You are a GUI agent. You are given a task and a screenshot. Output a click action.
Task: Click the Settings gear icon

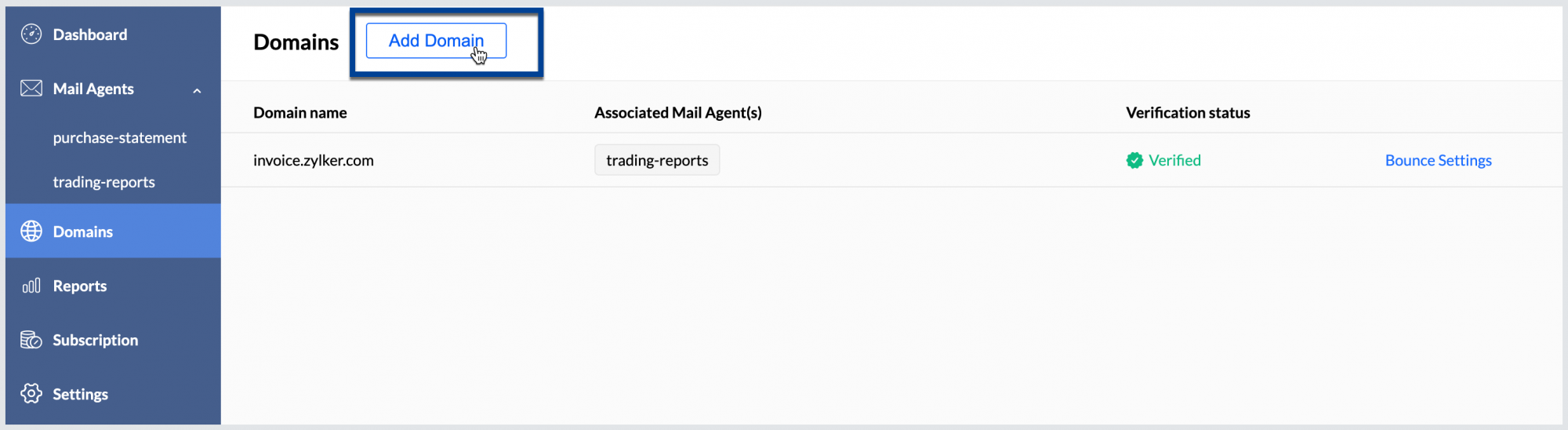[31, 394]
